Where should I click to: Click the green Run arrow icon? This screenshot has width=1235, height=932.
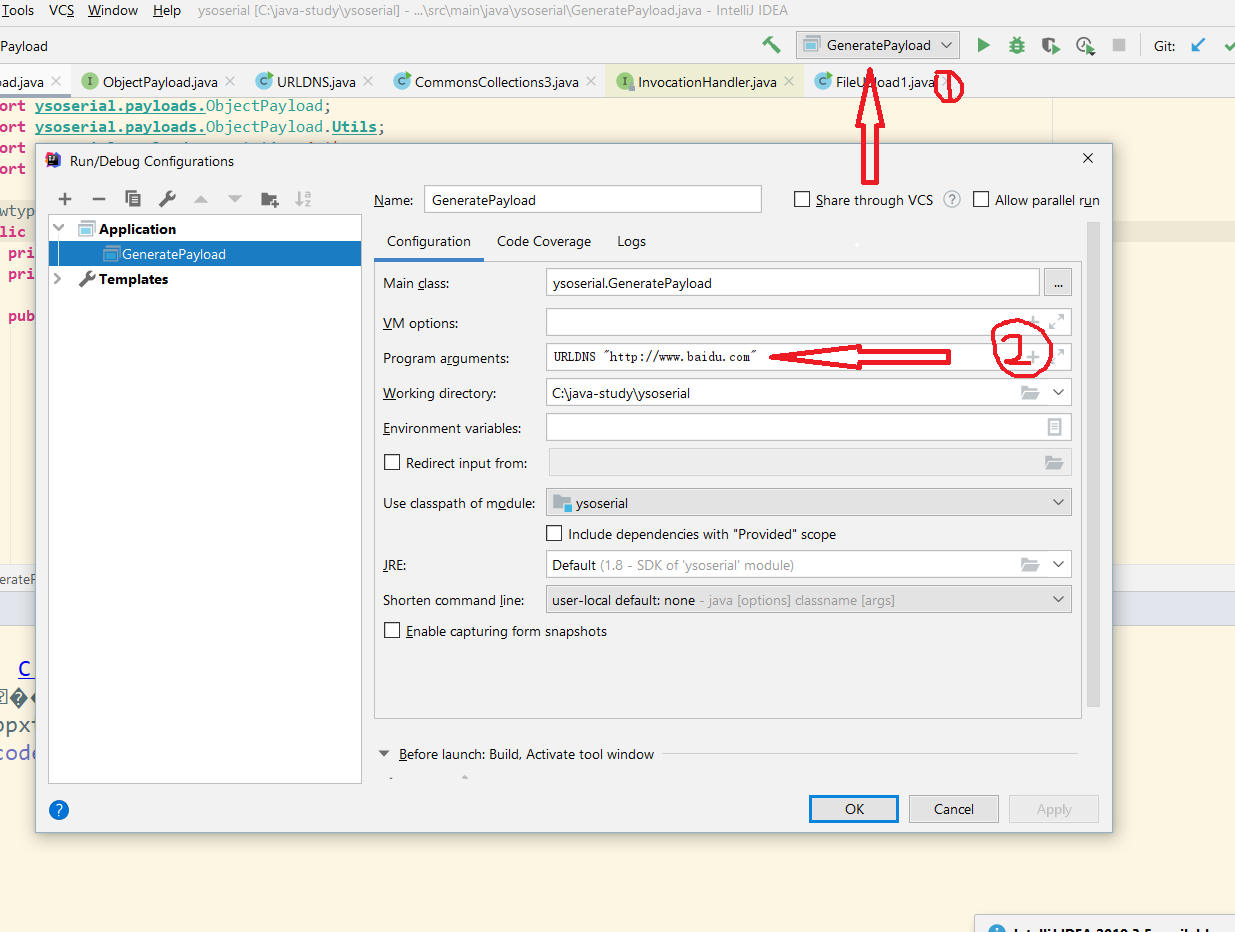(x=983, y=45)
